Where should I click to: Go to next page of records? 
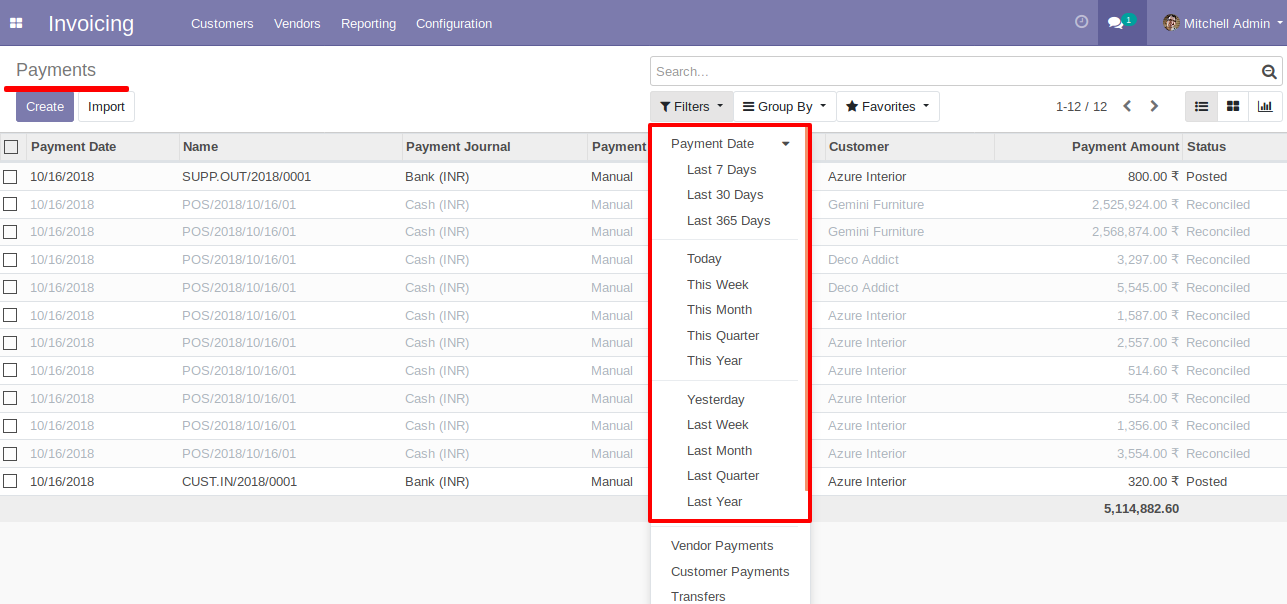[1154, 106]
